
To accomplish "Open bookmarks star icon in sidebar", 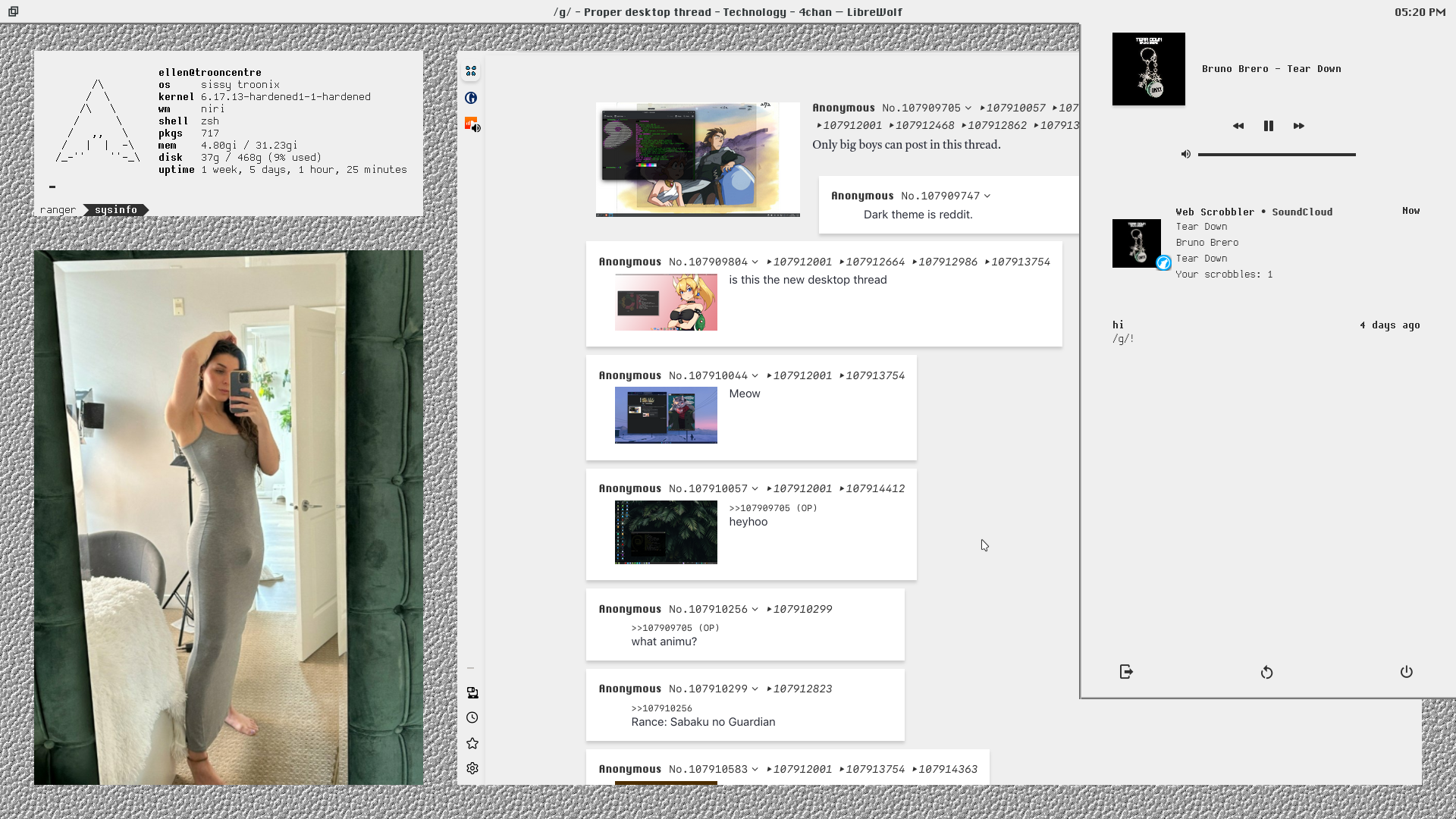I will [x=472, y=743].
